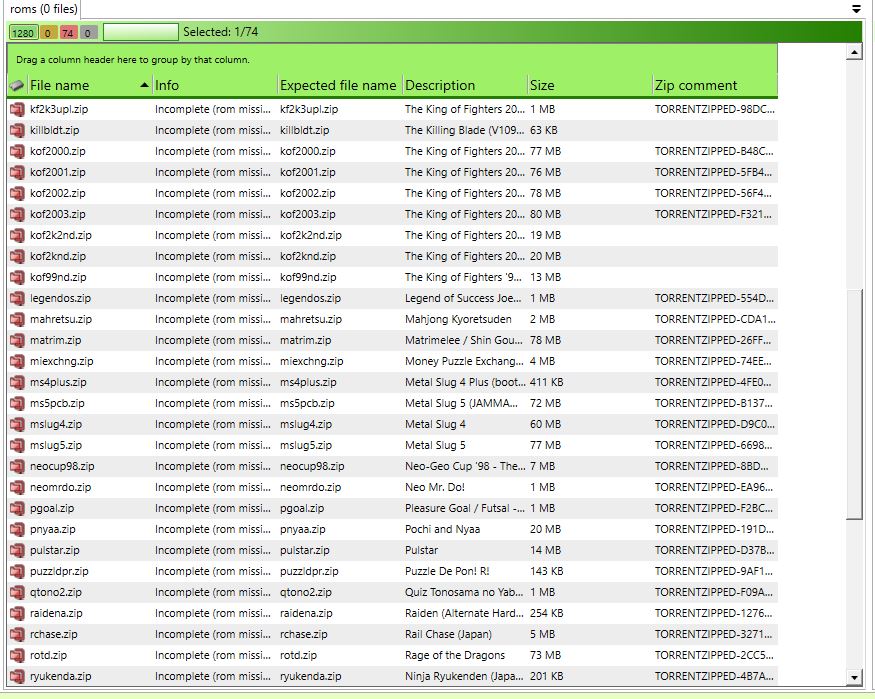Image resolution: width=875 pixels, height=699 pixels.
Task: Click the 'Metal Slug 5' description cell
Action: coord(435,446)
